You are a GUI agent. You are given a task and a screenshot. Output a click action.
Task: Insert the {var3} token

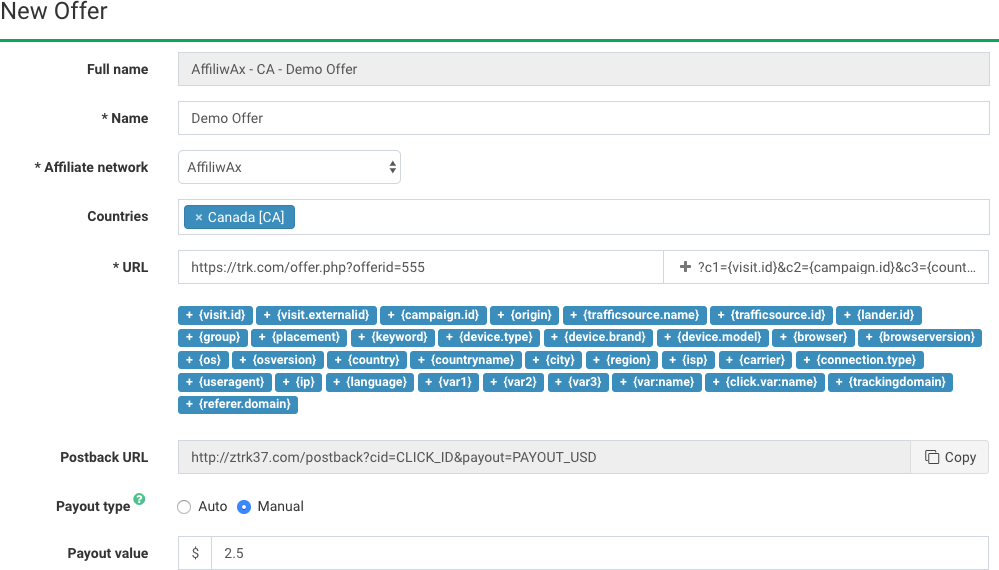coord(579,382)
